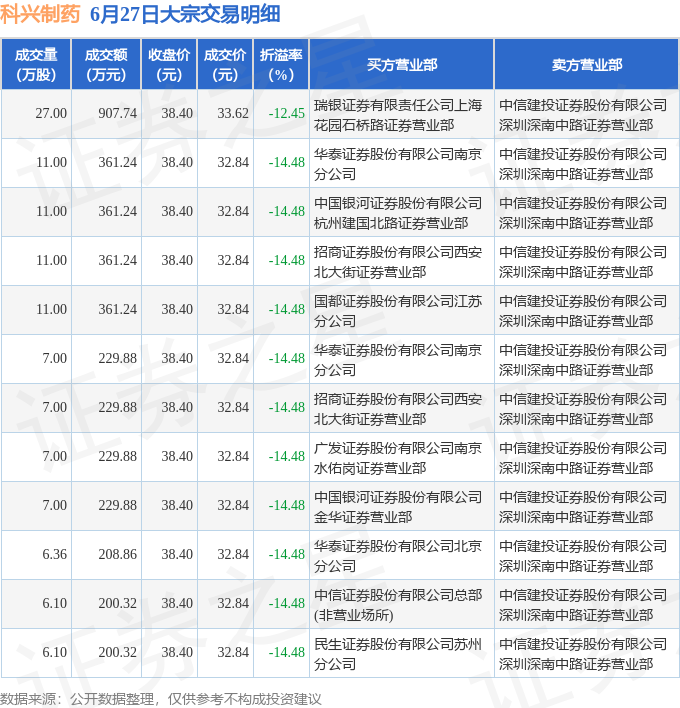The width and height of the screenshot is (680, 708).
Task: Select the 收盘价(元) column header
Action: tap(169, 65)
